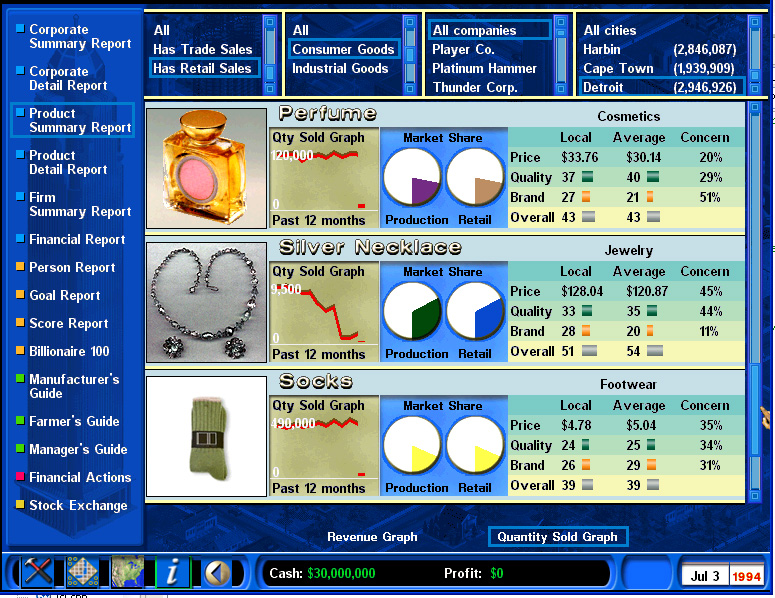Select 'All' in goods type list
Screen dimensions: 775x598
(x=301, y=31)
